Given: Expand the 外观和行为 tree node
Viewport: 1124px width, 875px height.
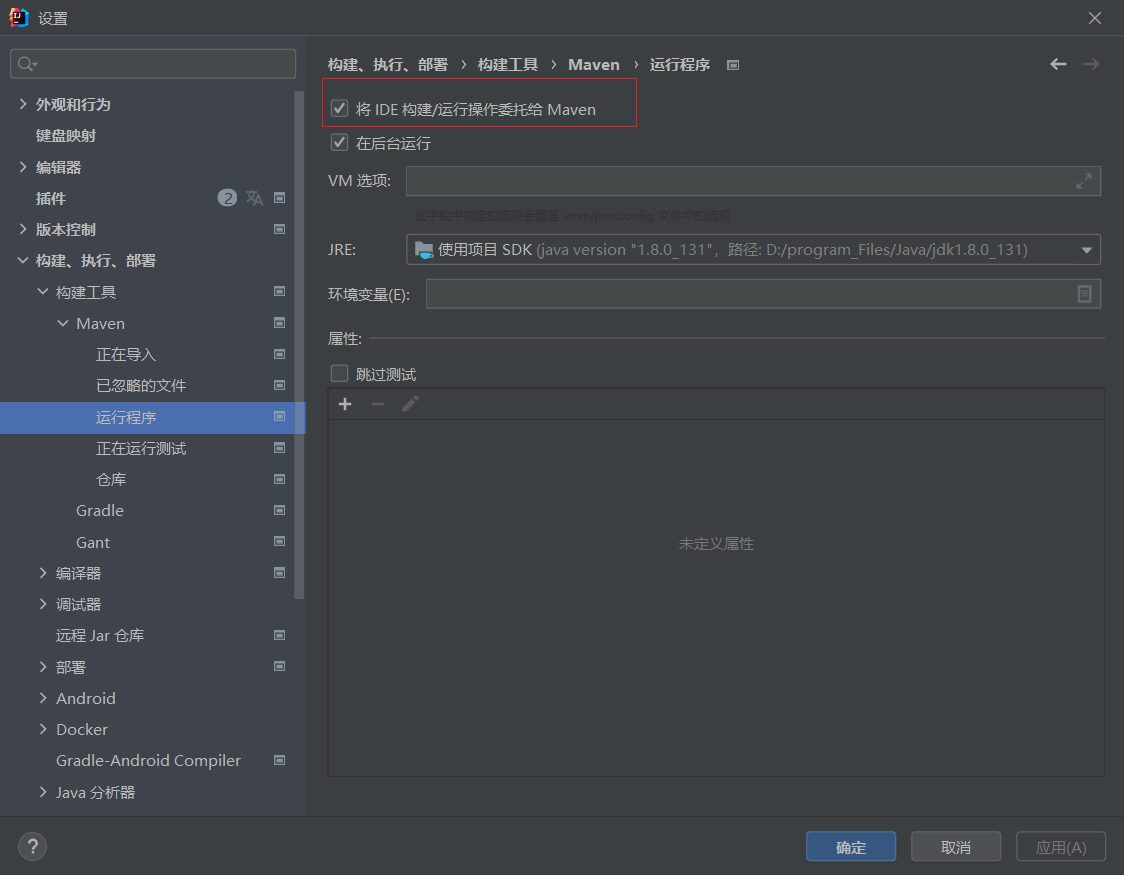Looking at the screenshot, I should 23,105.
